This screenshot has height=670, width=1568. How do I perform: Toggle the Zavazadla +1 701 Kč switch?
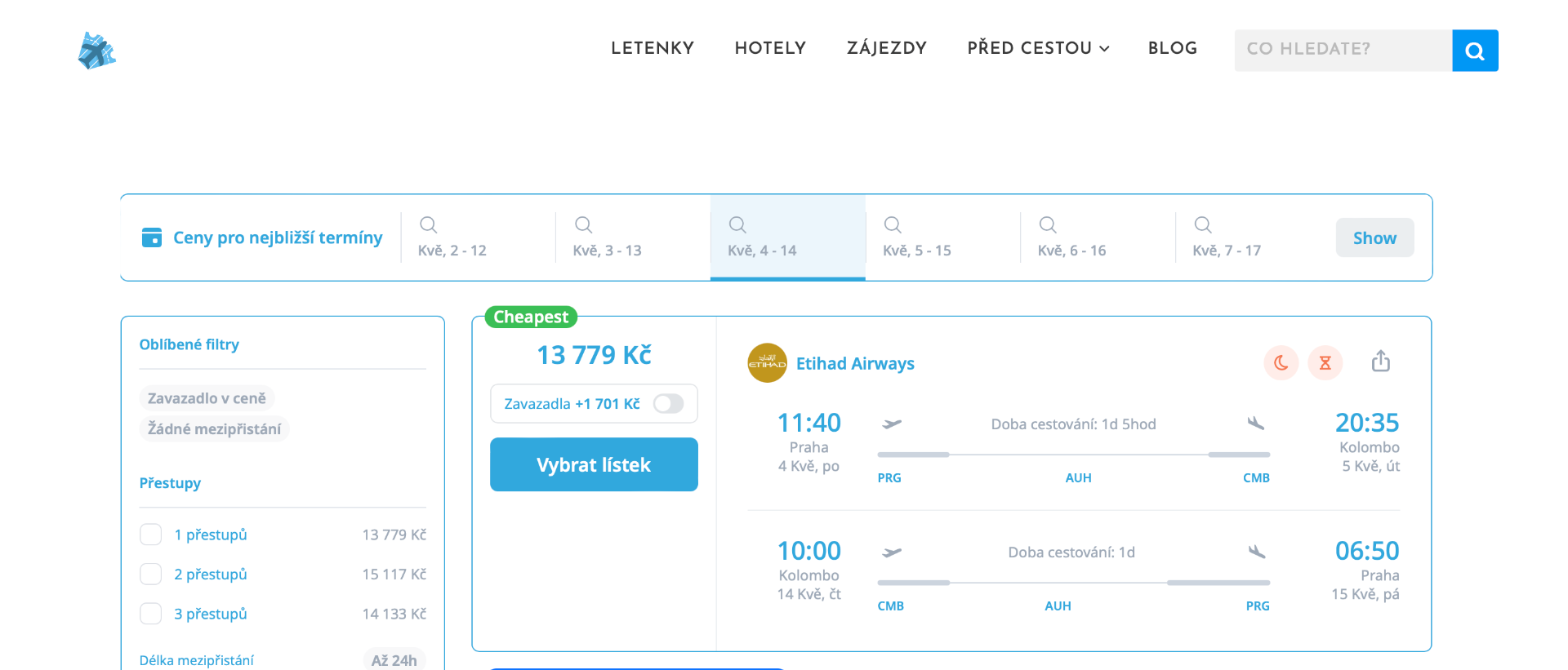(x=668, y=404)
